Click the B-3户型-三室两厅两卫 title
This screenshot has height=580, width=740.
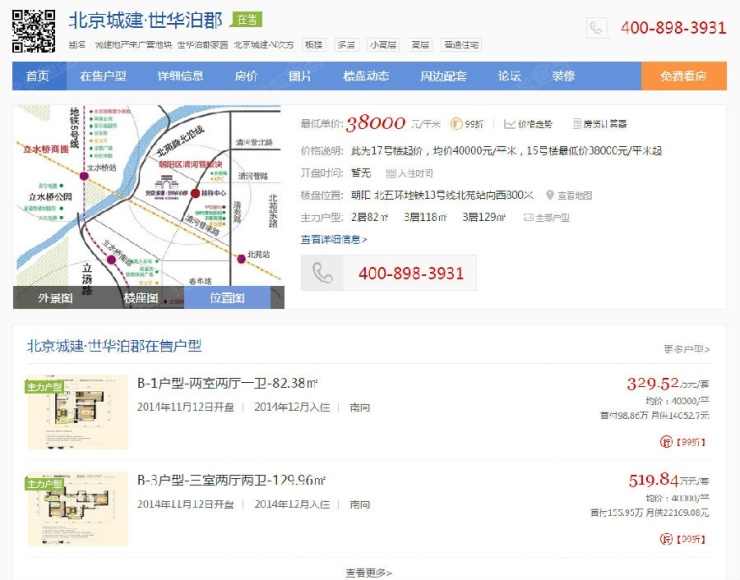coord(231,480)
